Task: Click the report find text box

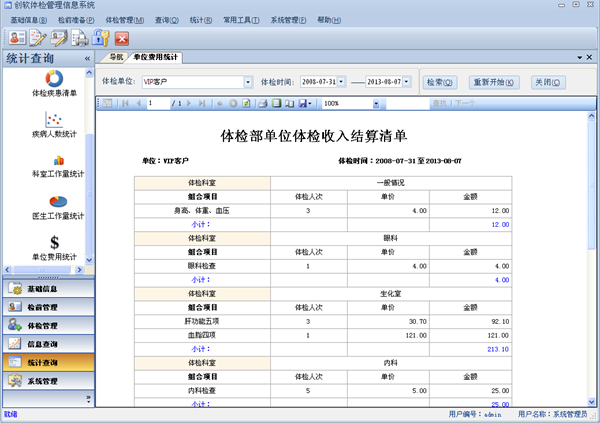Action: click(408, 104)
